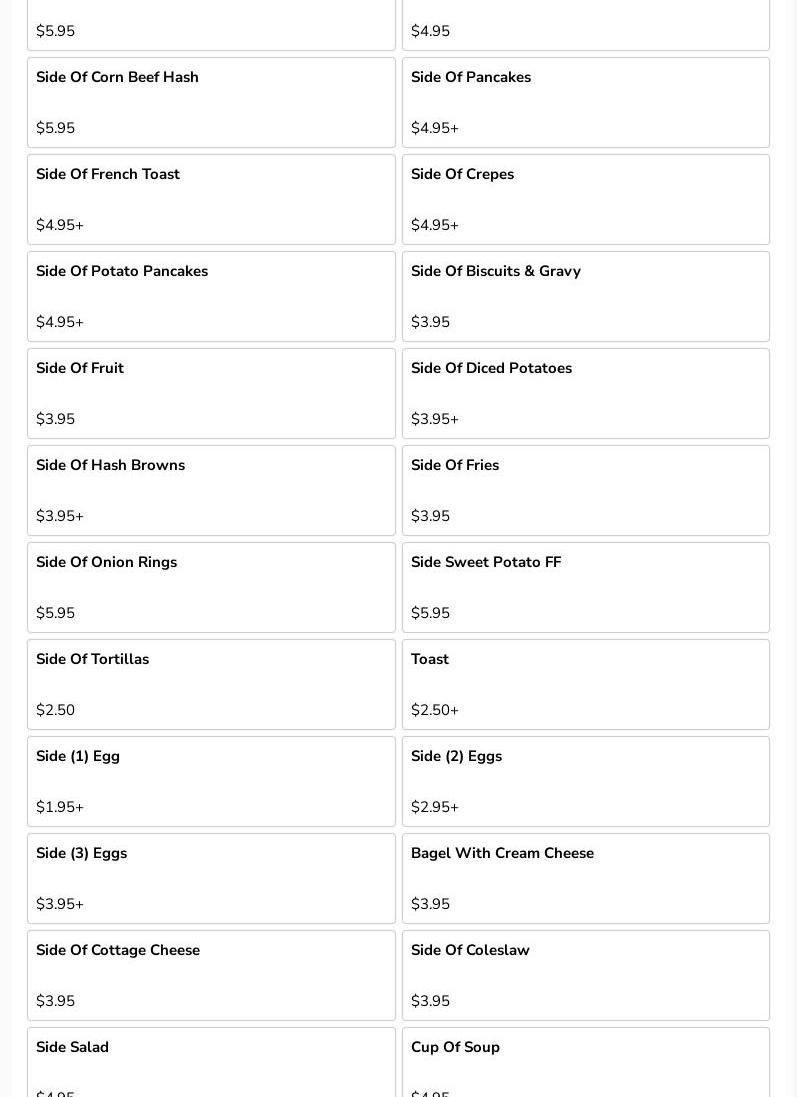Viewport: 797px width, 1097px height.
Task: Add Side Of Fruit item
Action: click(x=211, y=393)
